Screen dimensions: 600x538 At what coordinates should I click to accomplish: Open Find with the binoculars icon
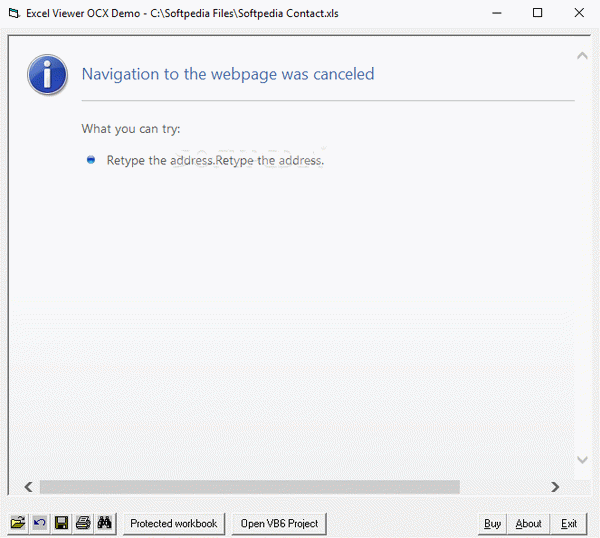click(x=104, y=523)
